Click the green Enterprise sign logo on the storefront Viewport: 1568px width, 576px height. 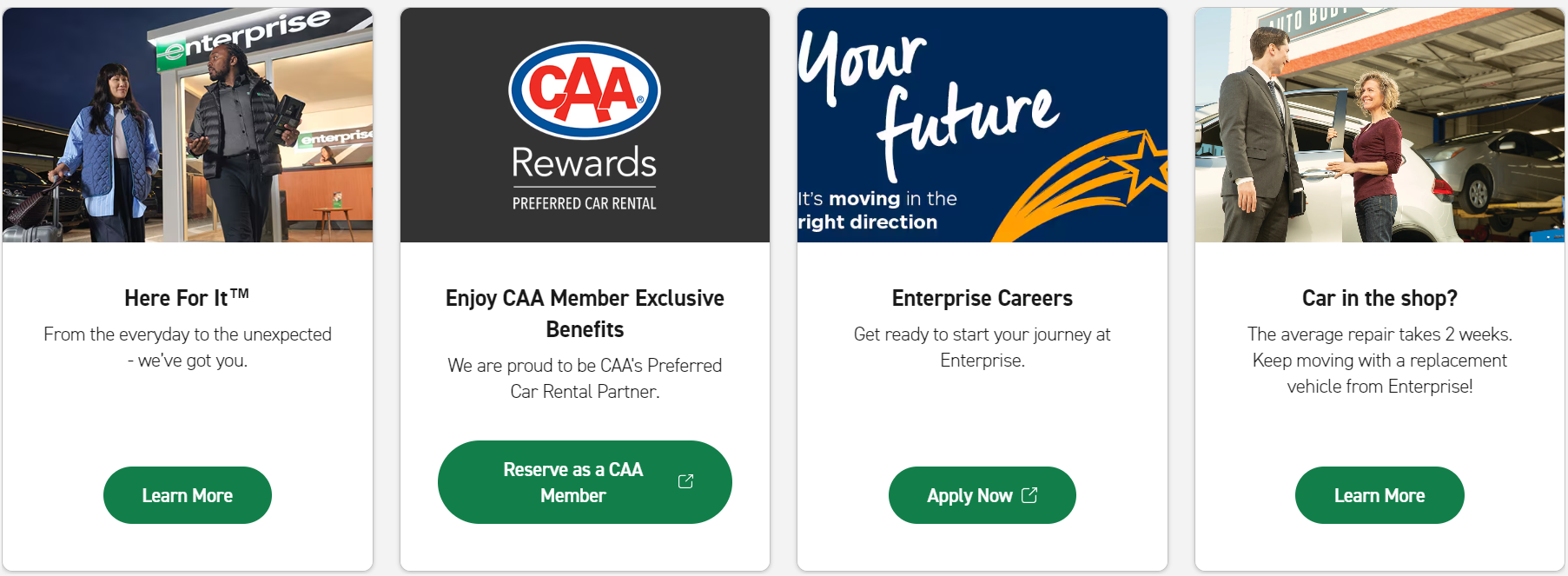[243, 35]
